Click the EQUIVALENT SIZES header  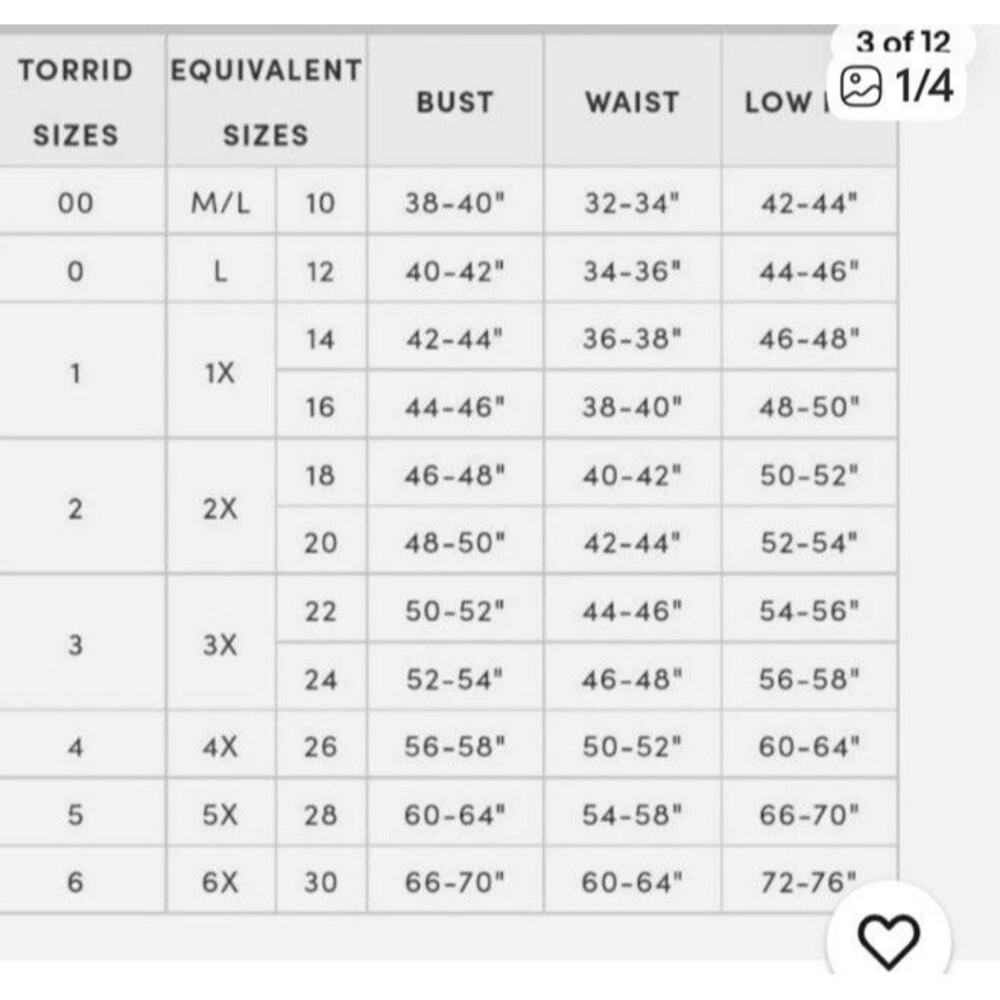point(266,102)
